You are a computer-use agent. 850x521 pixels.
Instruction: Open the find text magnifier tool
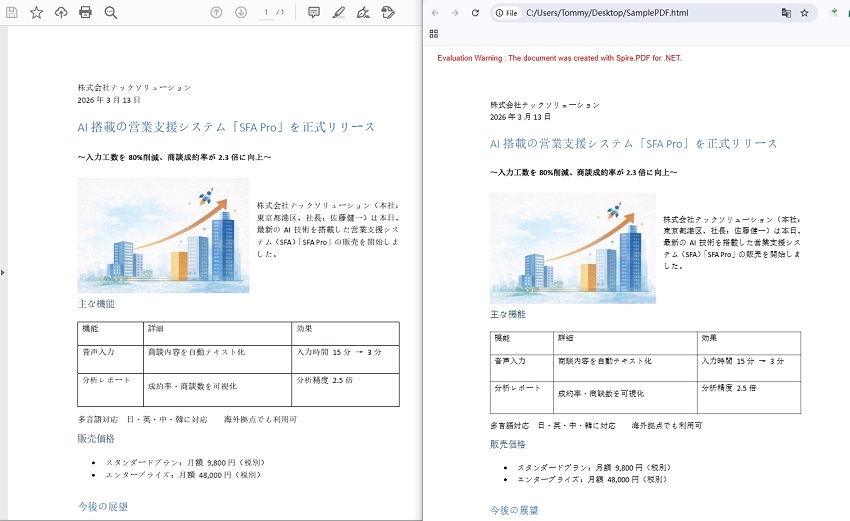tap(111, 12)
